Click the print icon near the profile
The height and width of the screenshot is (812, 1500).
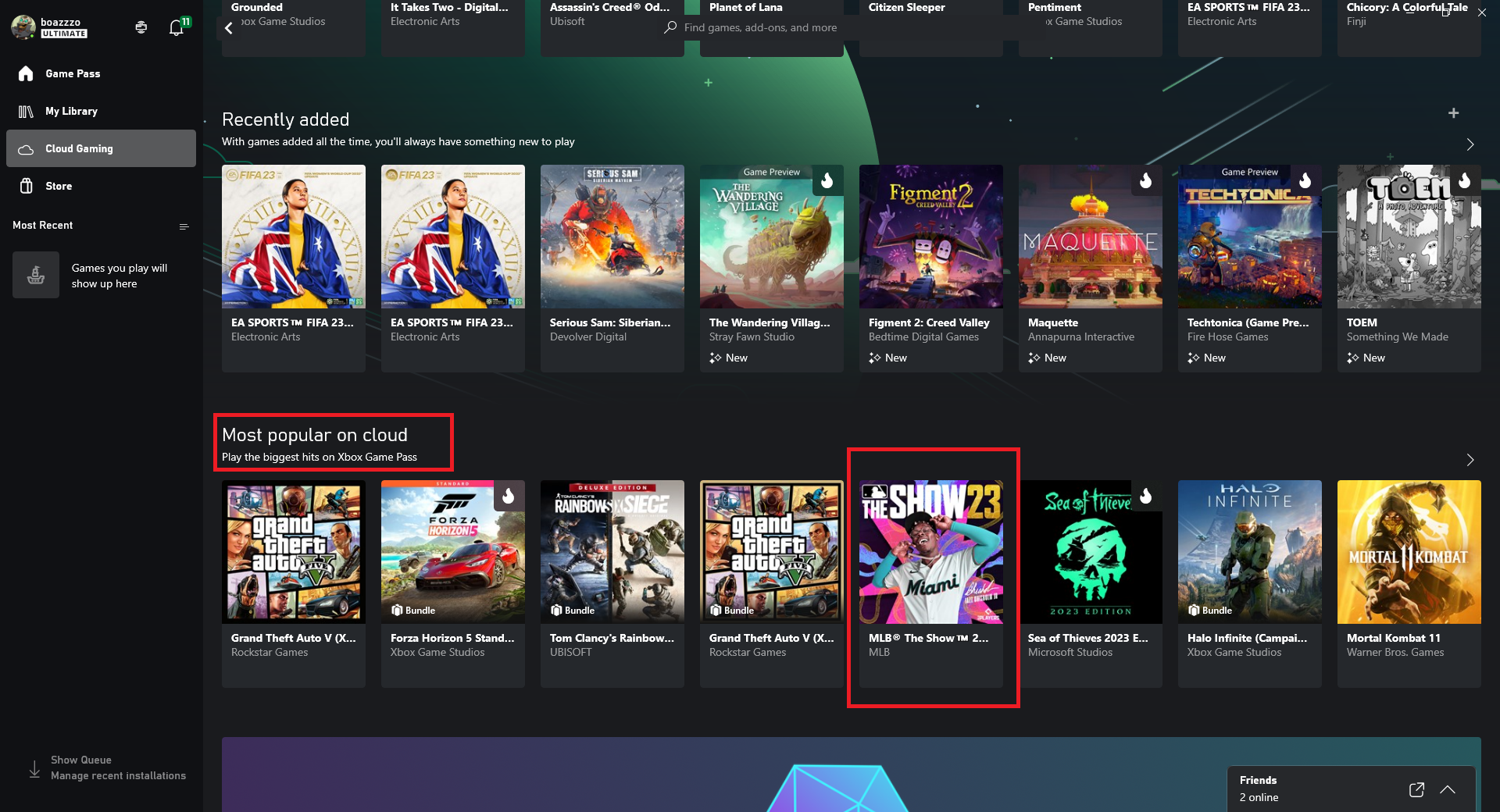(141, 27)
